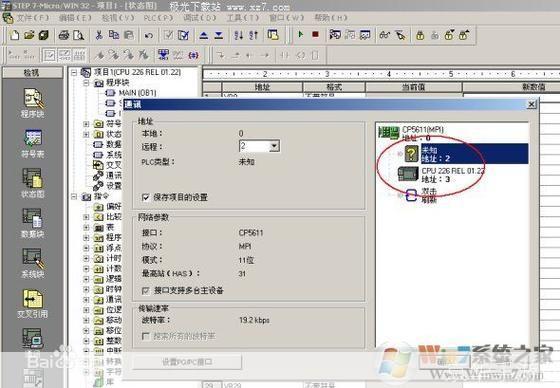
Task: Select the CP5611(MPI) interface entry
Action: point(411,133)
